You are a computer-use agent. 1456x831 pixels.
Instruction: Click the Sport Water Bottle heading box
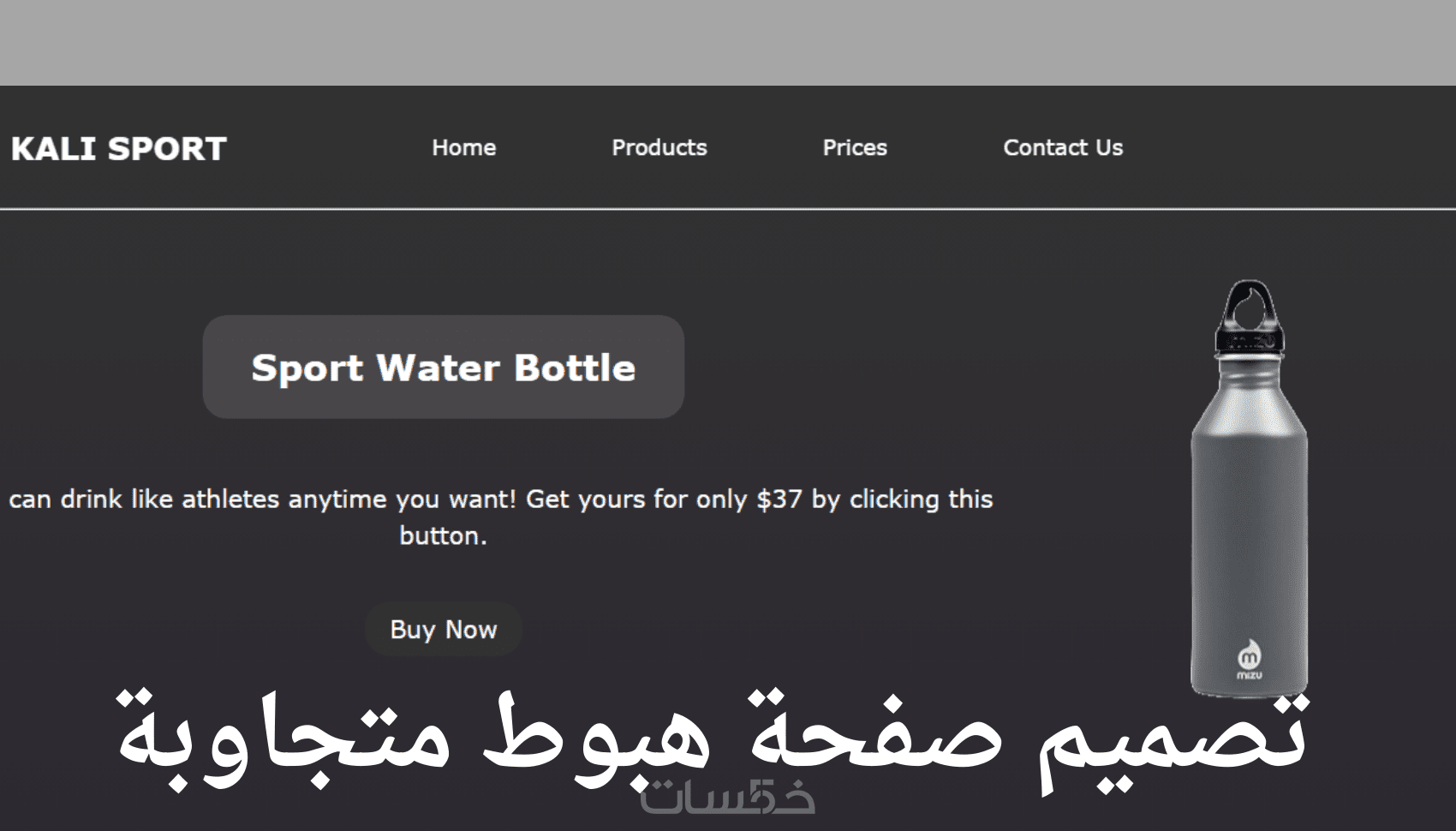click(x=443, y=368)
